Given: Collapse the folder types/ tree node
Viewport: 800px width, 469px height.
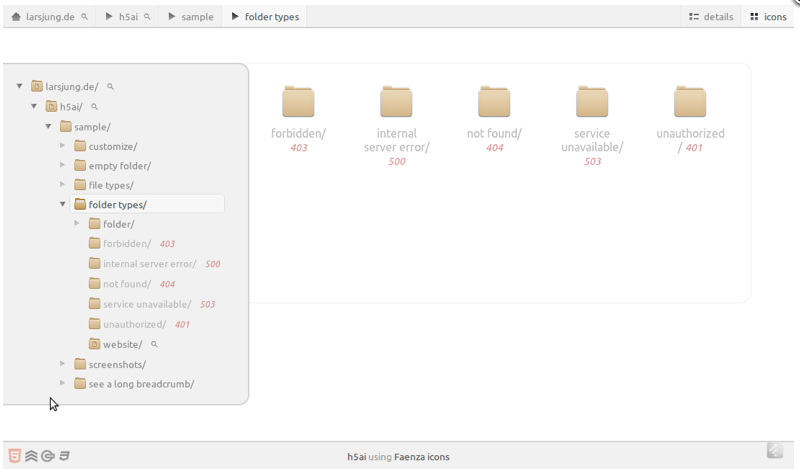Looking at the screenshot, I should tap(62, 205).
